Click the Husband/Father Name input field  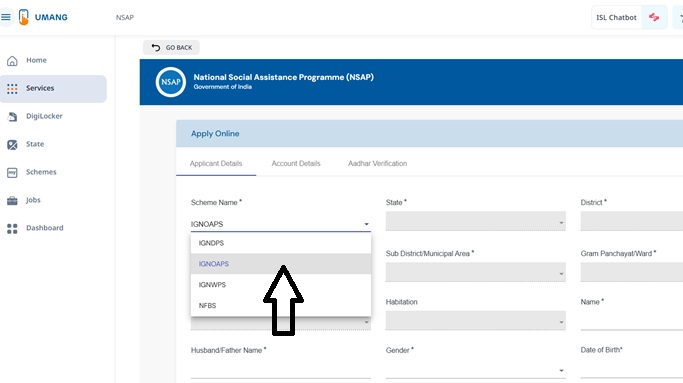click(x=281, y=369)
